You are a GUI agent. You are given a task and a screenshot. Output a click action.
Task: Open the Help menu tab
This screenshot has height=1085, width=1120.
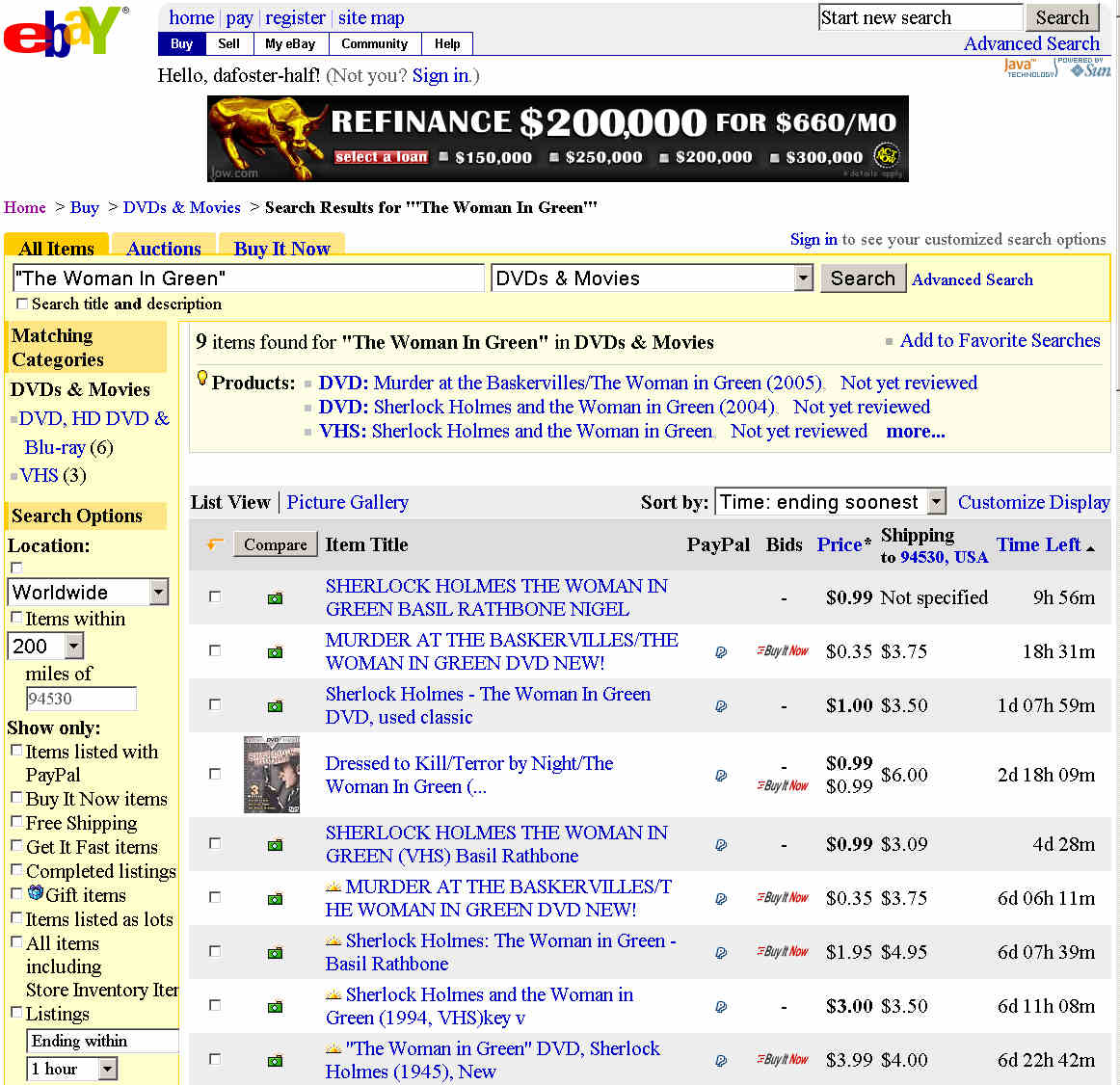[447, 43]
